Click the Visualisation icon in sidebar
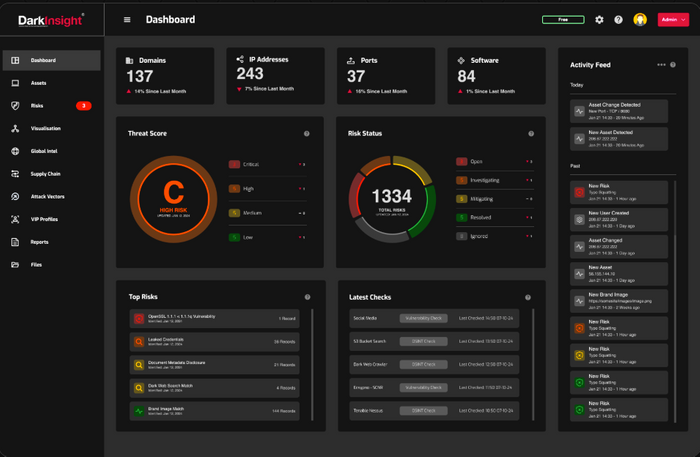This screenshot has width=700, height=457. click(x=15, y=129)
